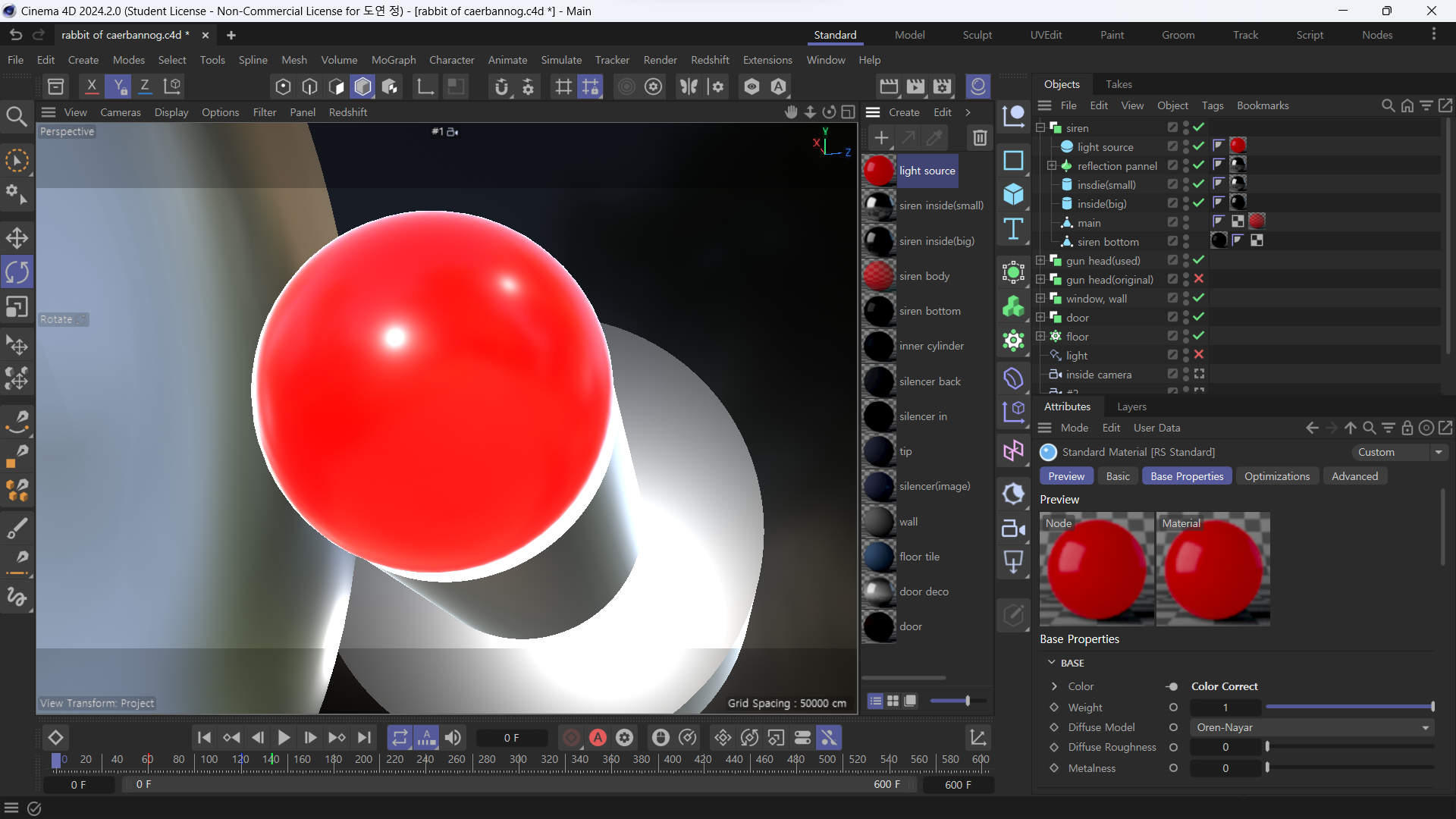This screenshot has width=1456, height=819.
Task: Switch material list to list view
Action: pyautogui.click(x=875, y=701)
